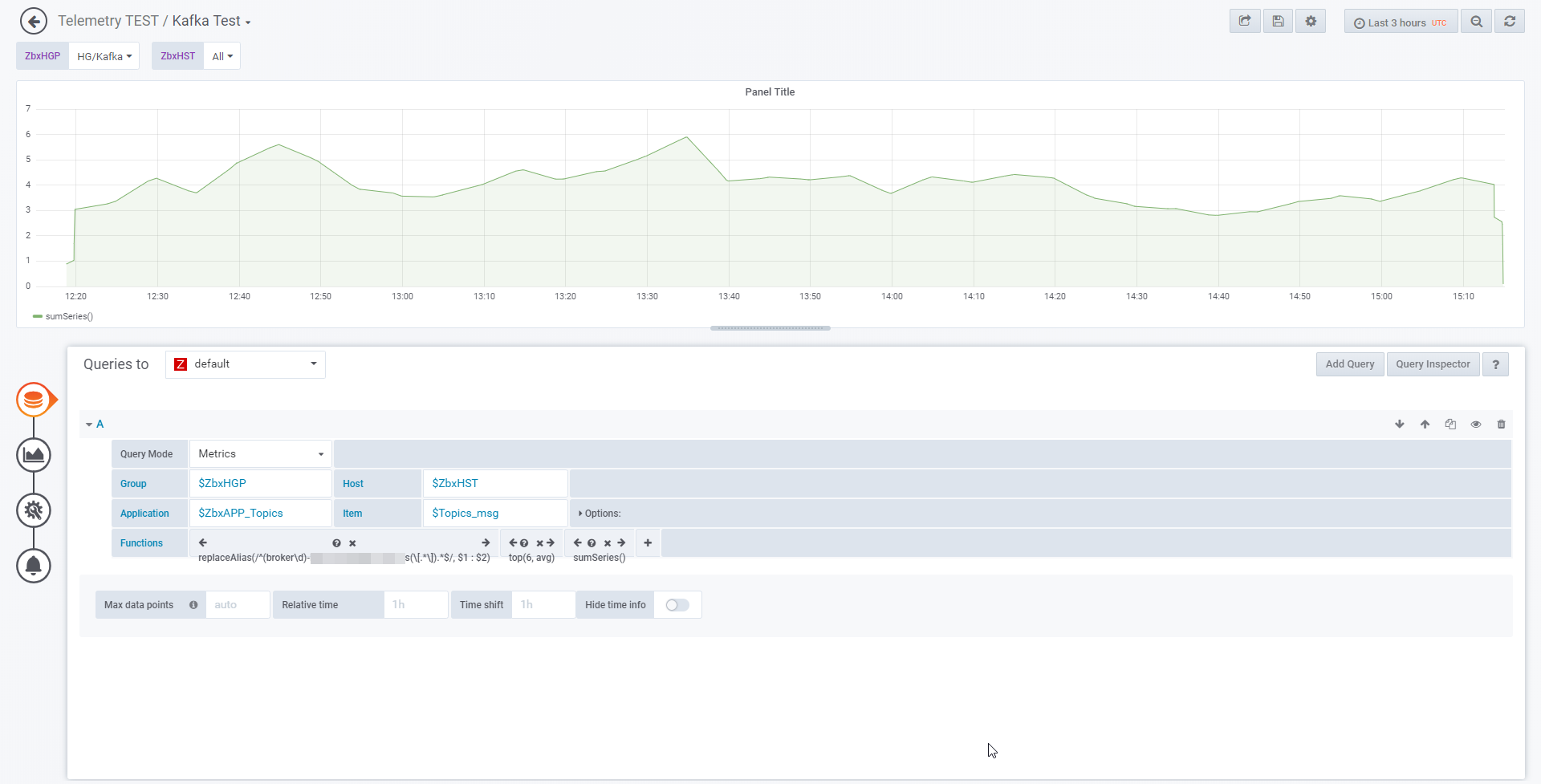
Task: Open the ZbxHGP variable dropdown showing HG/Kafka
Action: (104, 56)
